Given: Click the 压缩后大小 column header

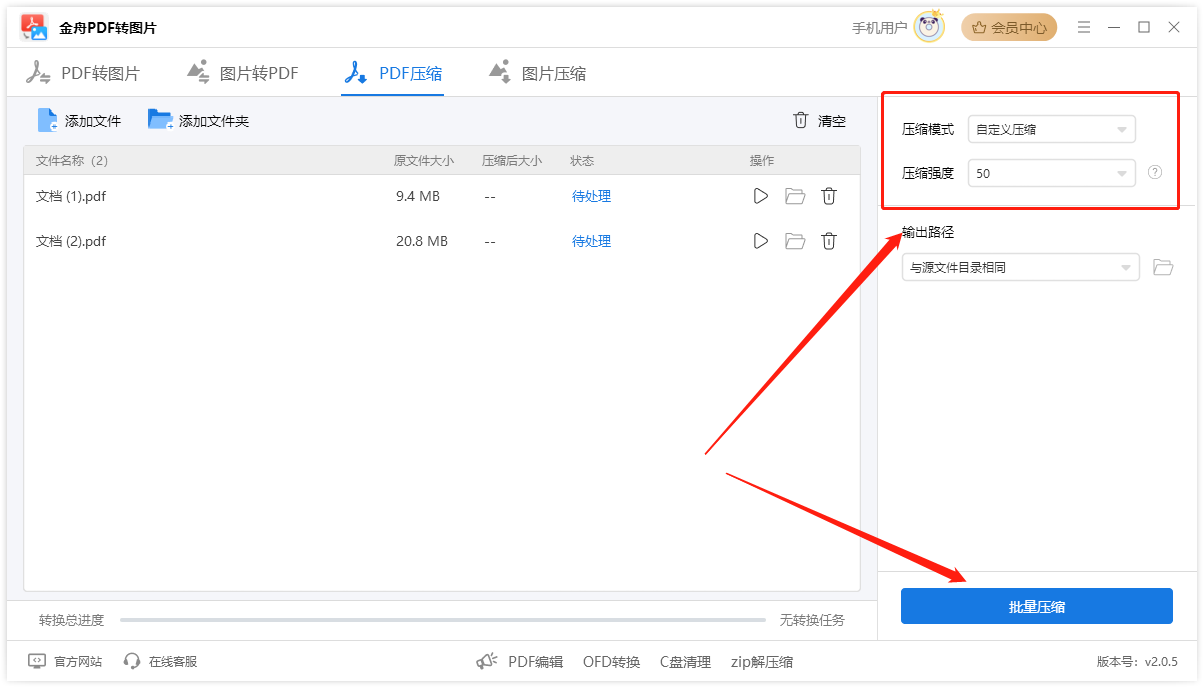Looking at the screenshot, I should 512,160.
